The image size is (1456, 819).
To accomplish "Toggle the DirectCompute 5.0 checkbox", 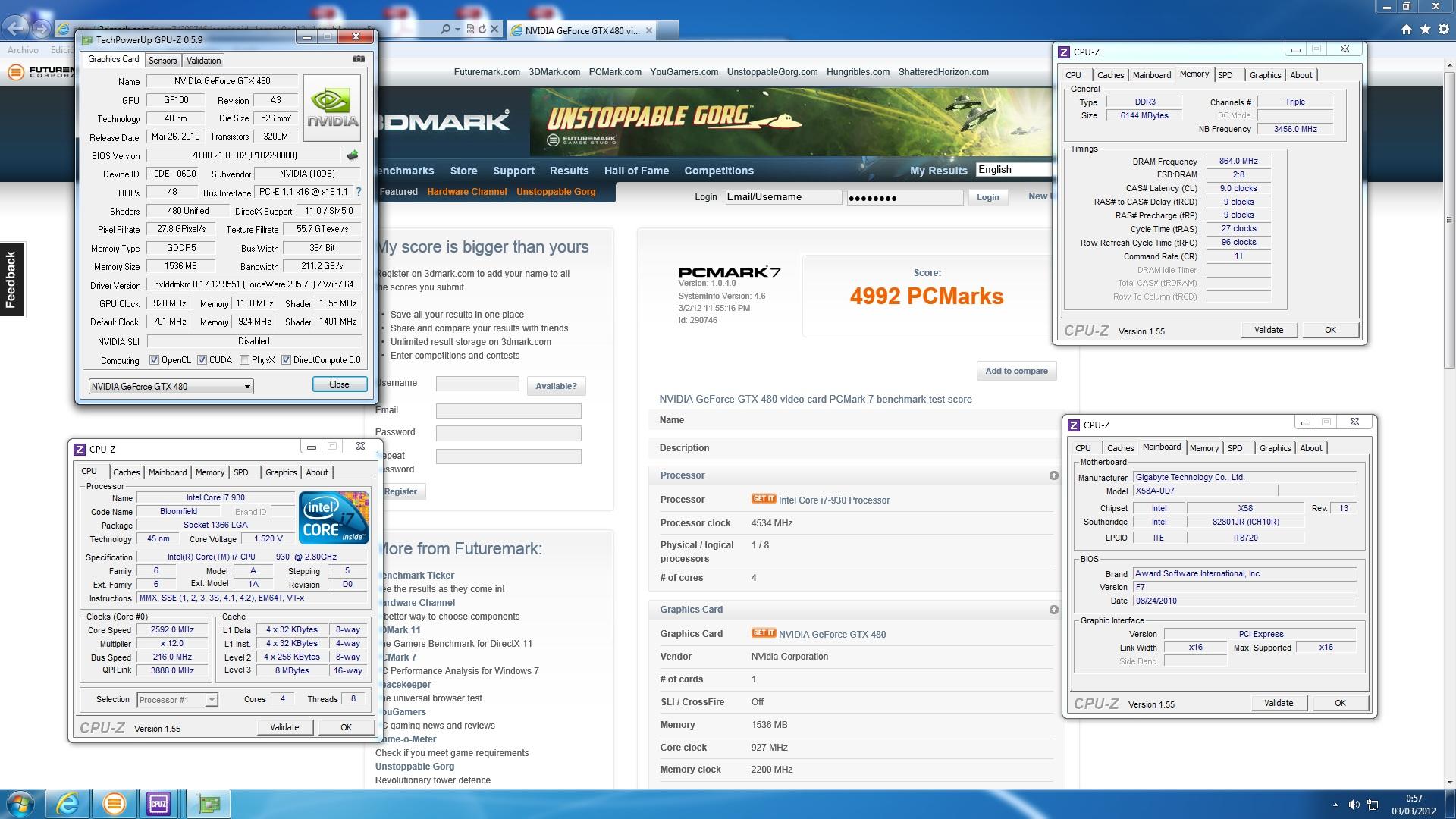I will click(x=287, y=360).
